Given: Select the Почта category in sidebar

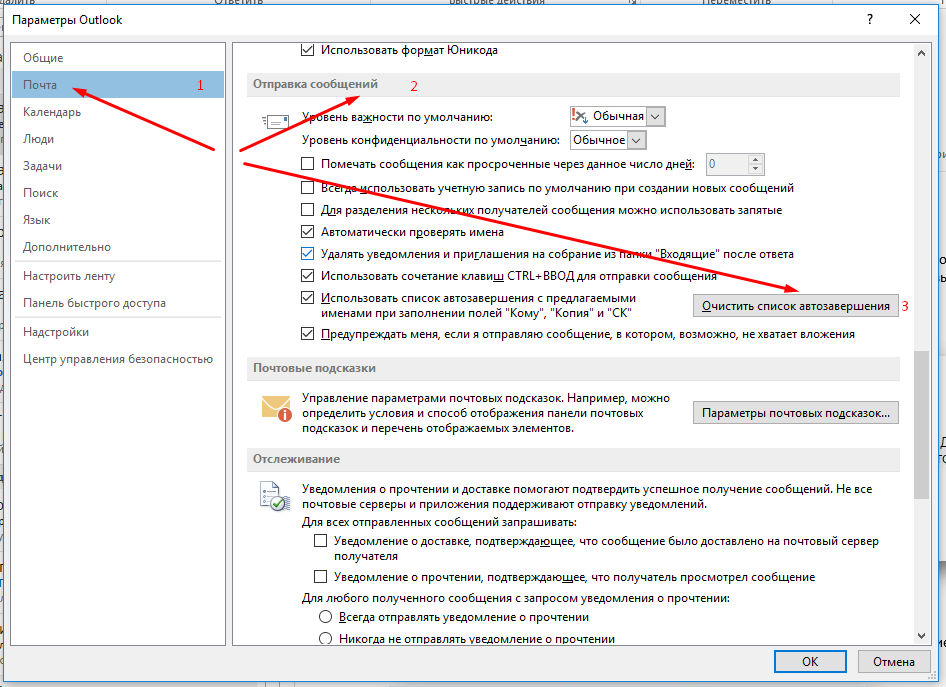Looking at the screenshot, I should click(x=118, y=85).
